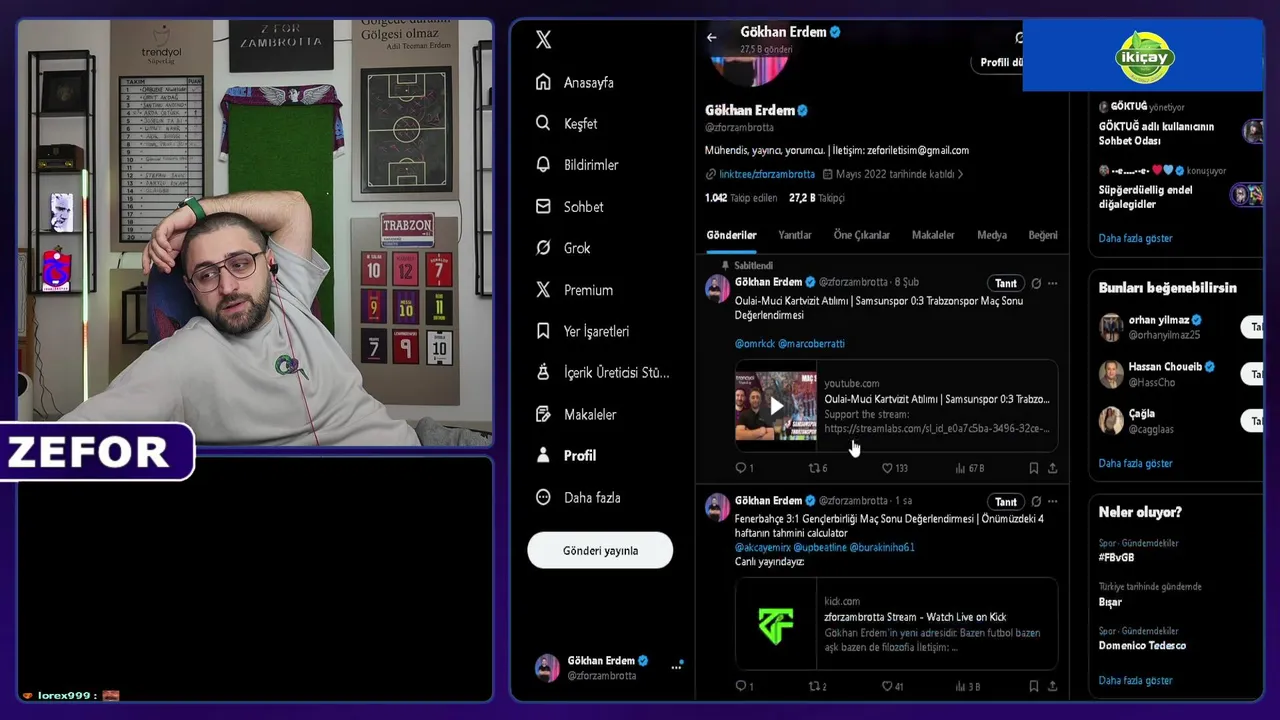This screenshot has height=720, width=1280.
Task: Click @akcayemirx mention
Action: pos(763,548)
